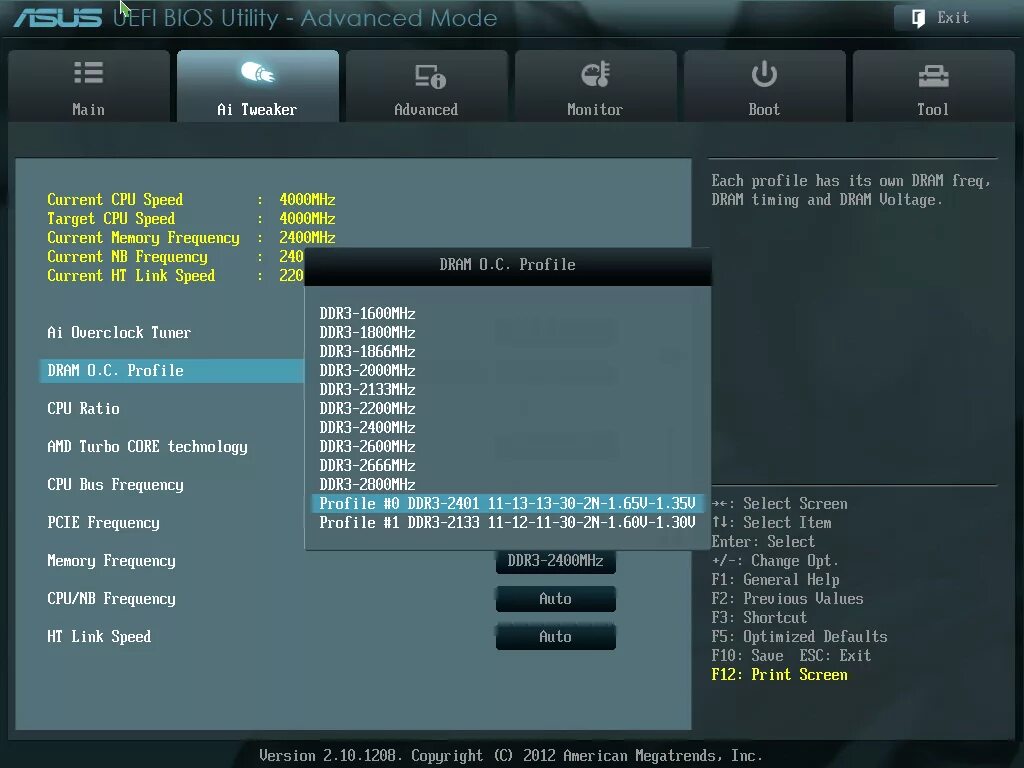1024x768 pixels.
Task: Open the Main tab list icon
Action: pyautogui.click(x=89, y=72)
